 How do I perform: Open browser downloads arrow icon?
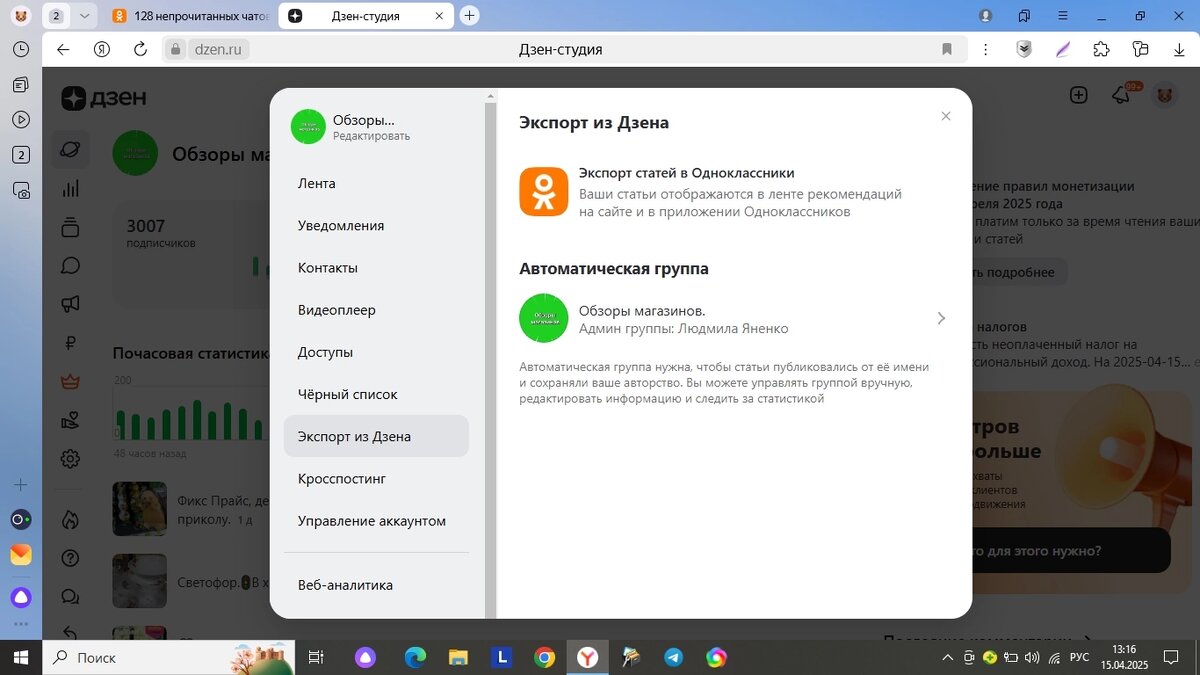[x=1177, y=49]
